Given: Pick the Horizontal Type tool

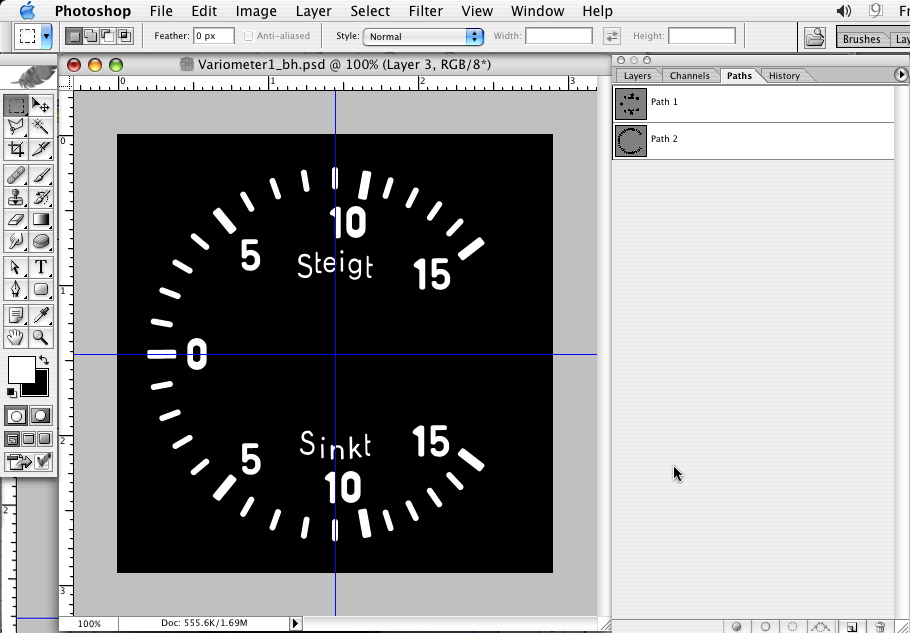Looking at the screenshot, I should coord(41,267).
